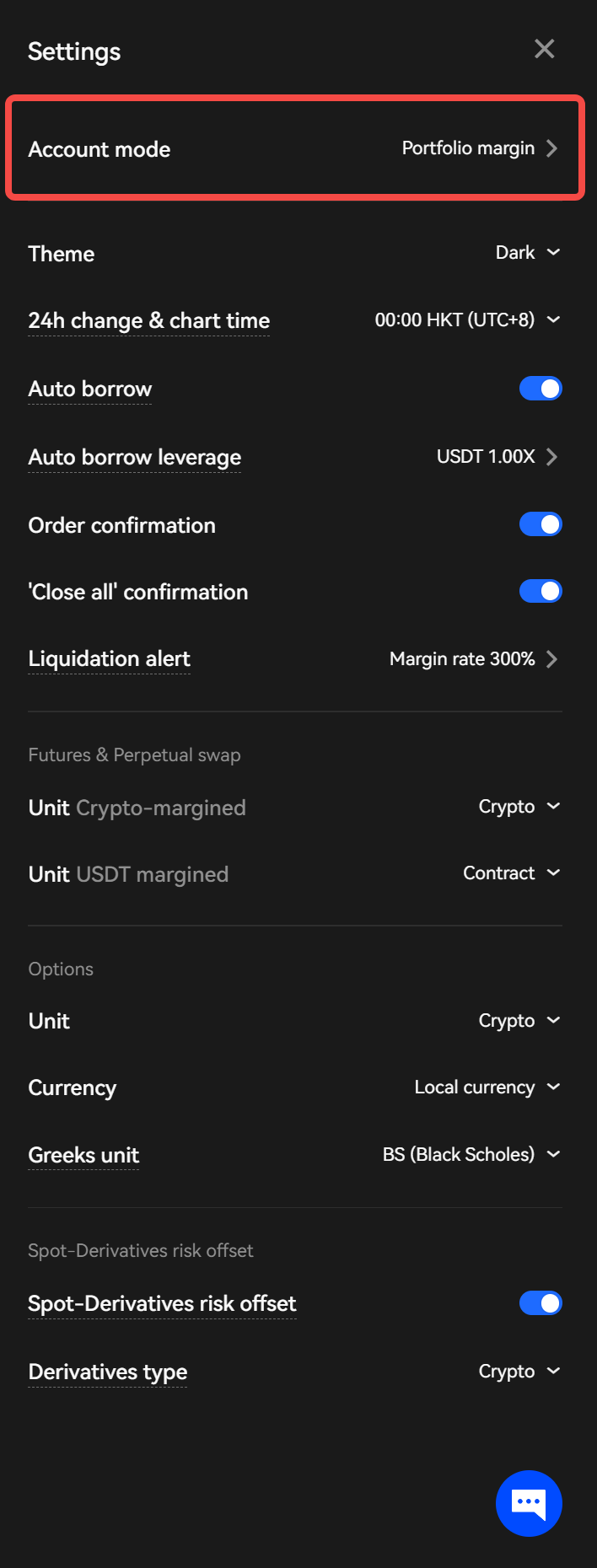Click the Auto borrow leverage arrow icon
The height and width of the screenshot is (1568, 597).
point(551,457)
